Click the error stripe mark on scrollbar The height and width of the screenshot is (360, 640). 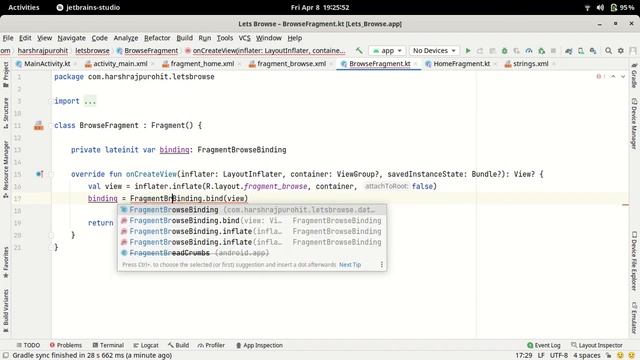click(625, 205)
